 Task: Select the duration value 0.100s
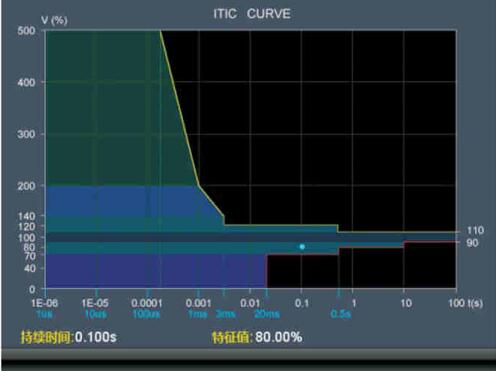point(96,337)
